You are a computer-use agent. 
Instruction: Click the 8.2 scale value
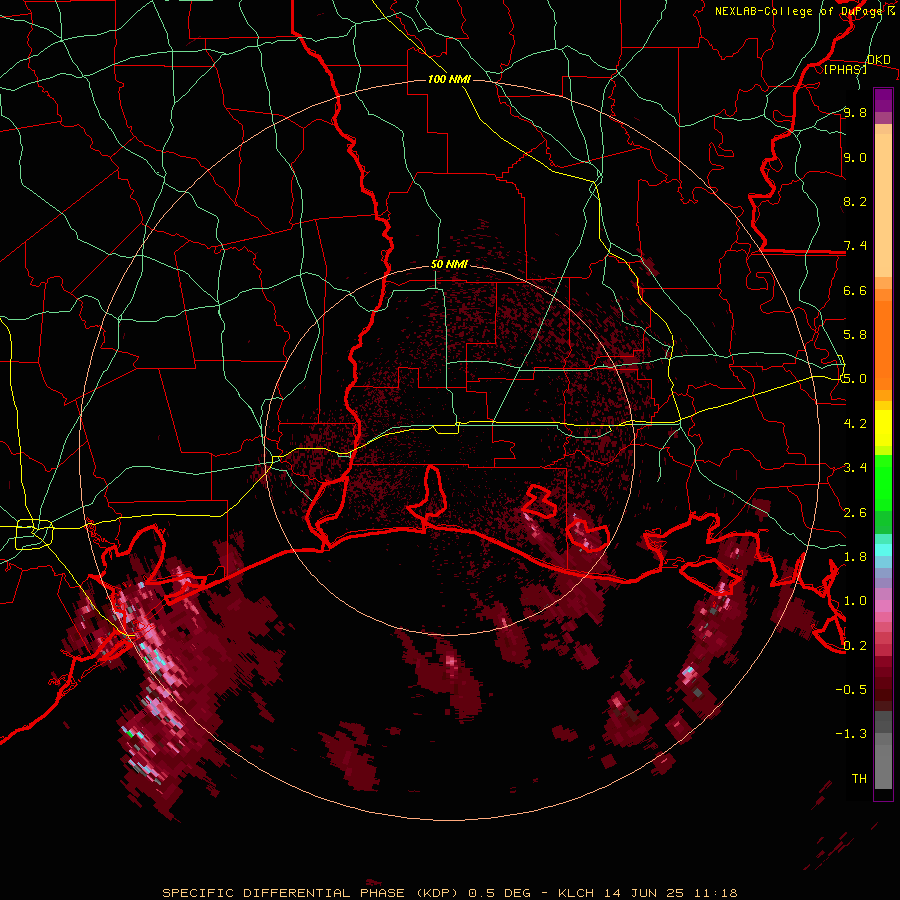pos(855,201)
